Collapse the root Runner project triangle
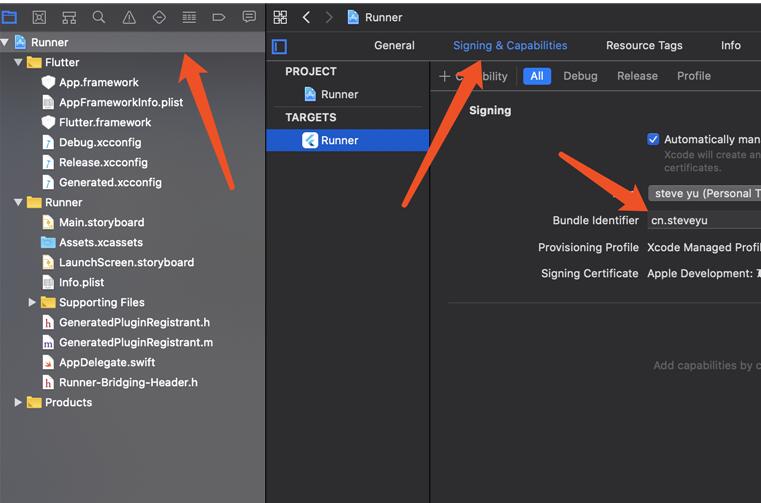Viewport: 761px width, 503px height. pyautogui.click(x=5, y=42)
